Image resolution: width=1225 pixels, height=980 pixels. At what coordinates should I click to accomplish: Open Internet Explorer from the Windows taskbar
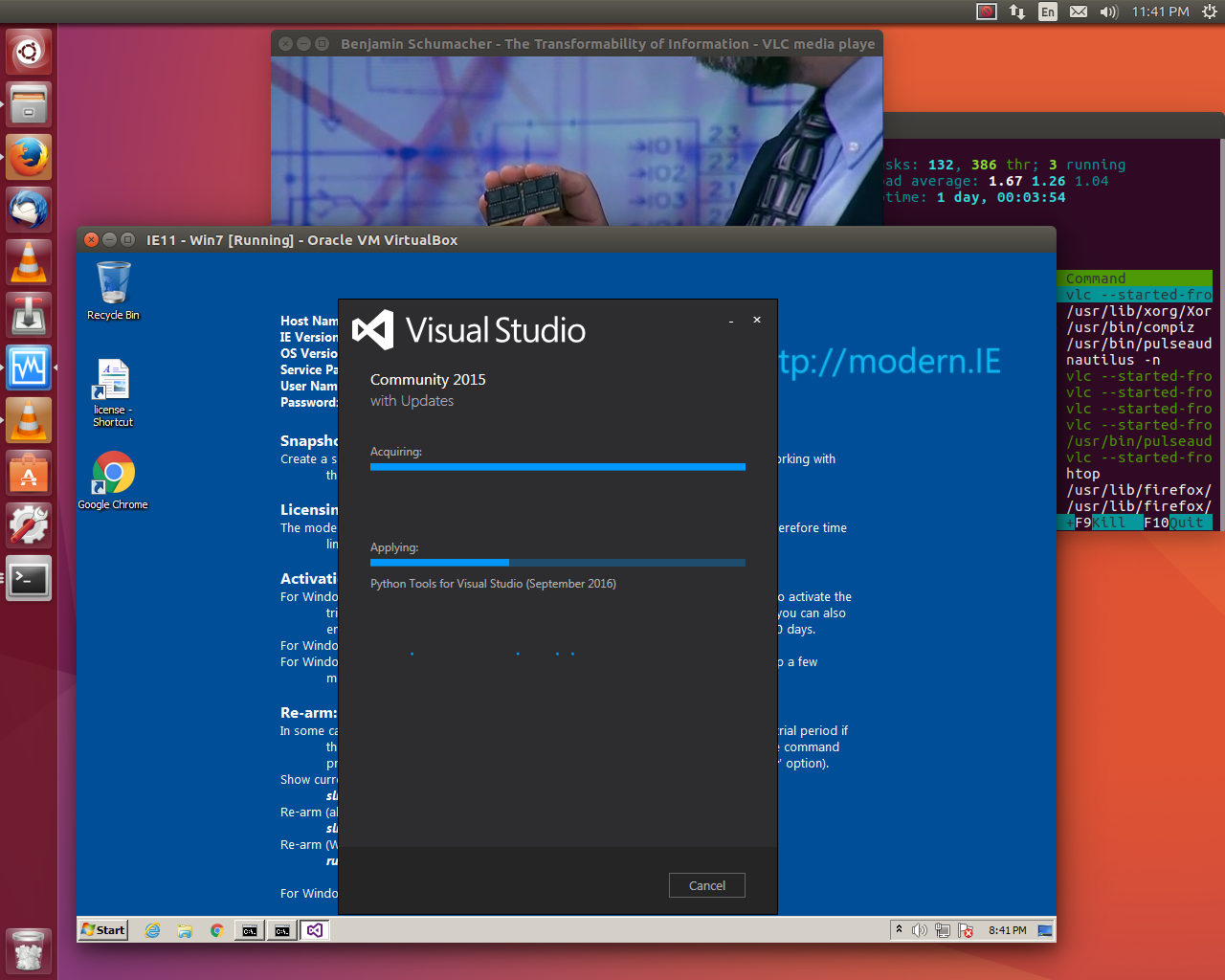pos(152,930)
